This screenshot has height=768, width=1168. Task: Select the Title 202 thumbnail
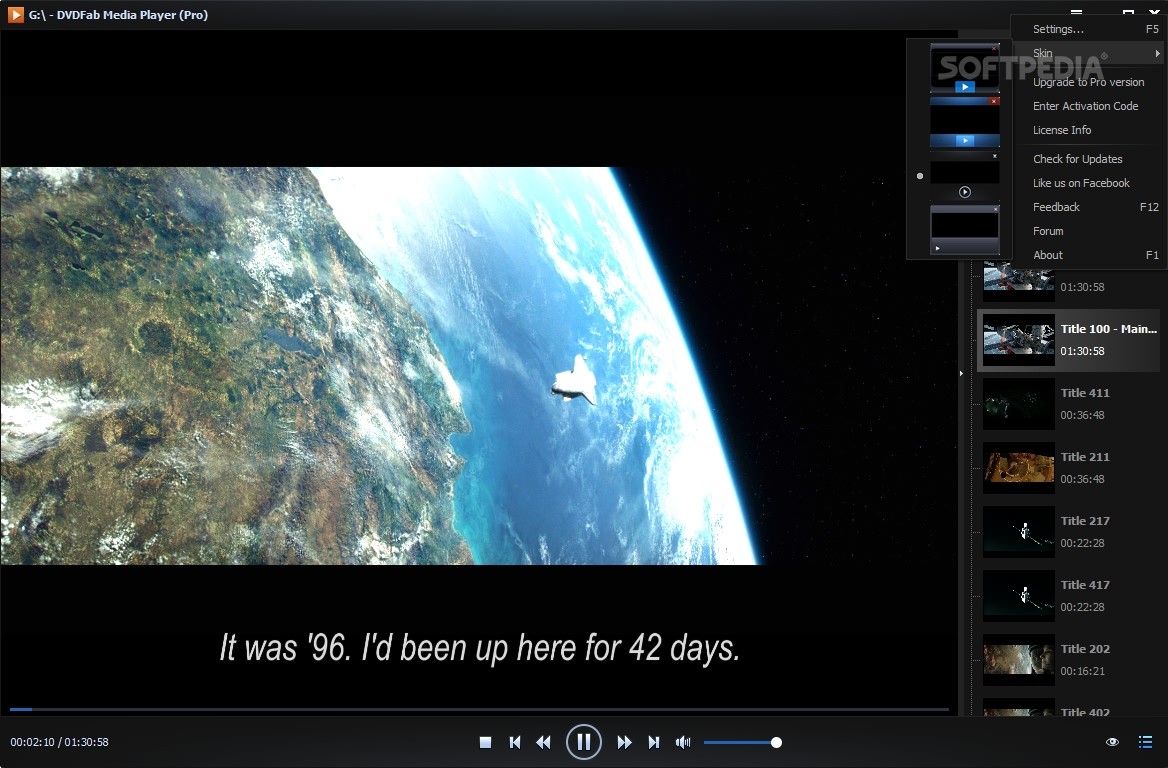point(1018,660)
